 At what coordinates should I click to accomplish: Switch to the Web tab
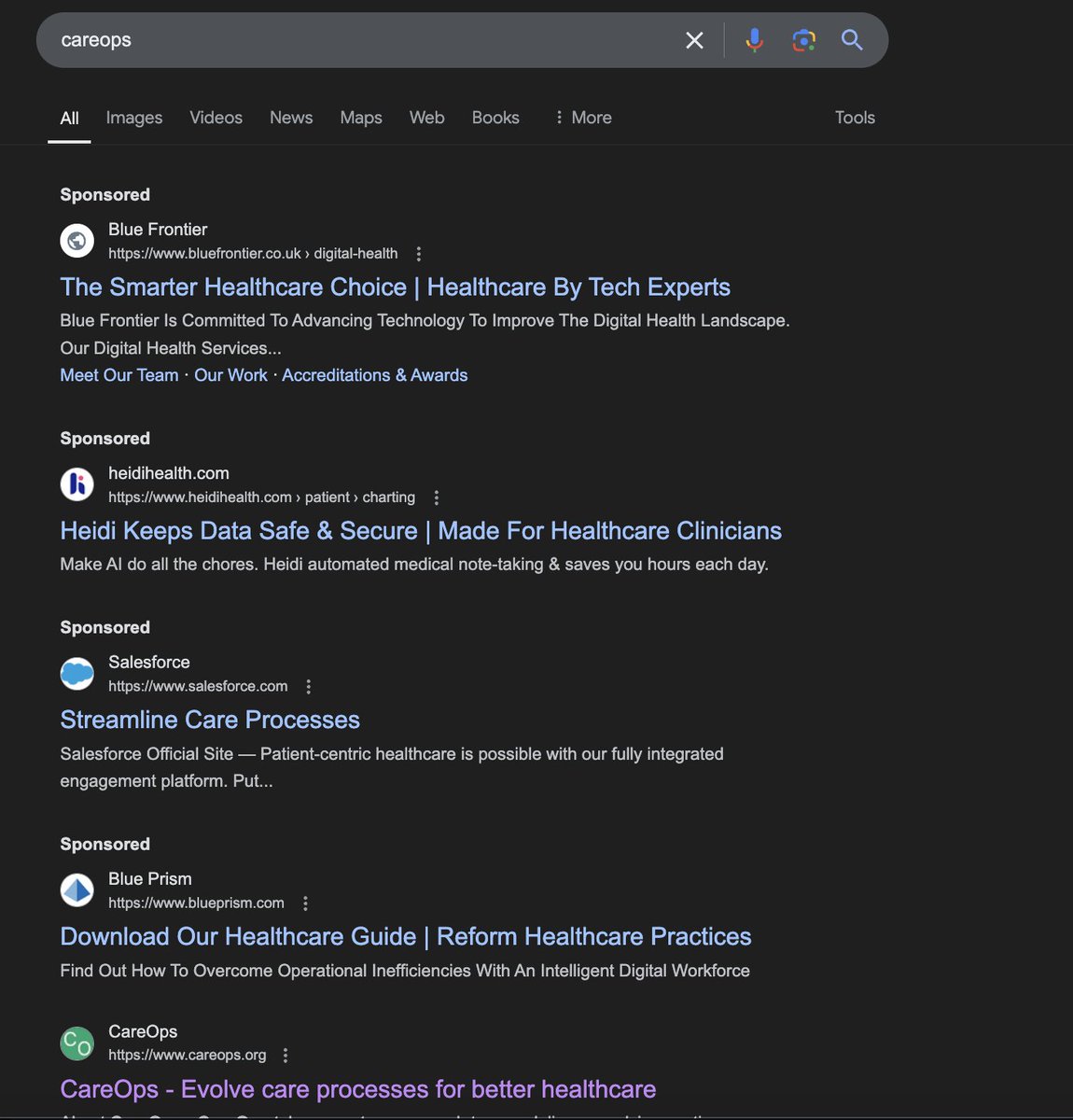(426, 118)
